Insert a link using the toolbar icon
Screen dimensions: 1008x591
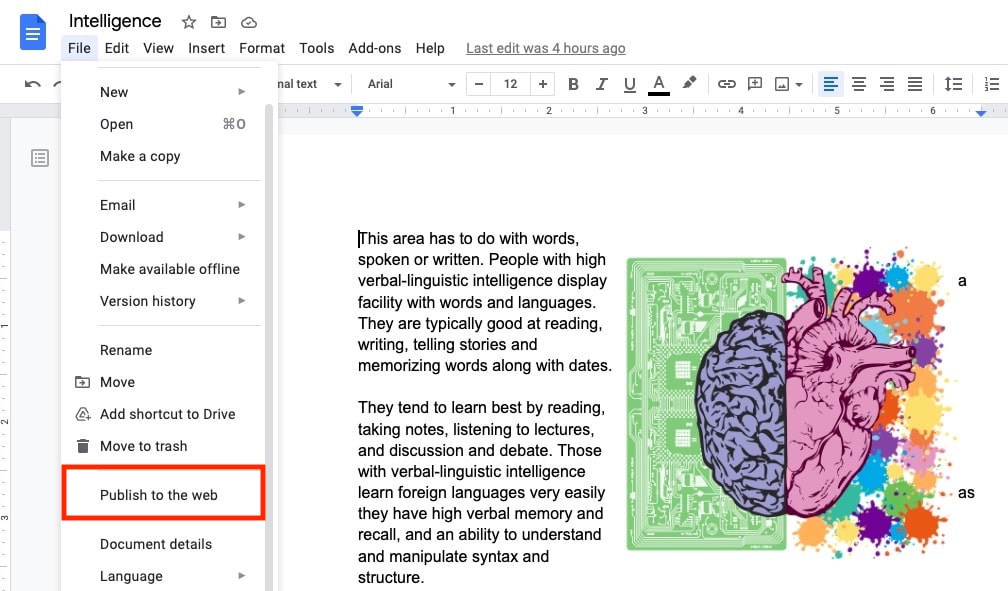[727, 84]
